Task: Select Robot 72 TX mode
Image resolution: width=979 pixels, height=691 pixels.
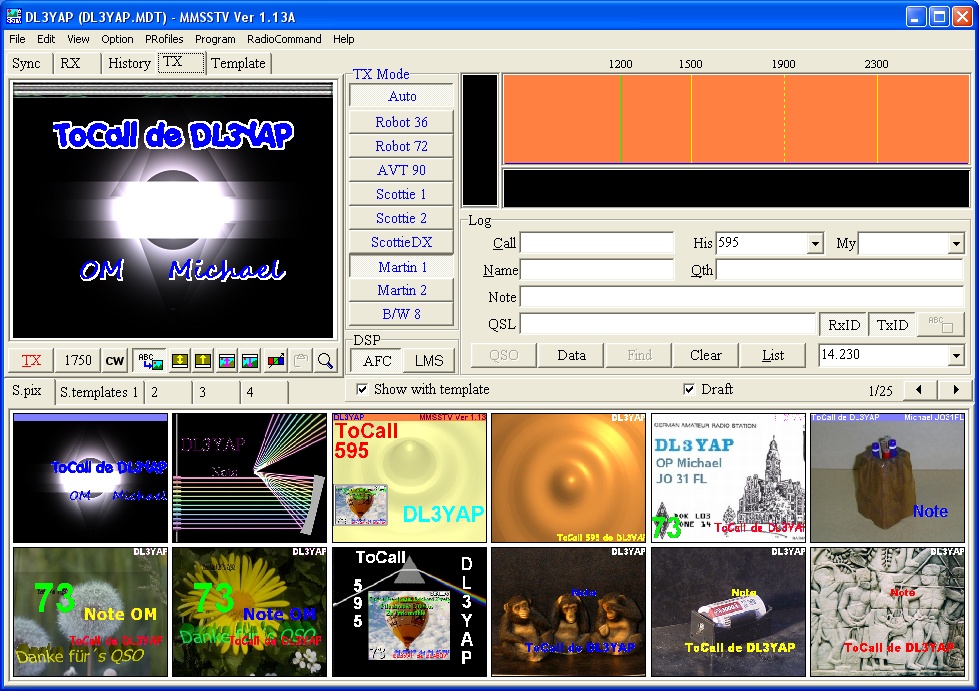Action: pyautogui.click(x=401, y=146)
